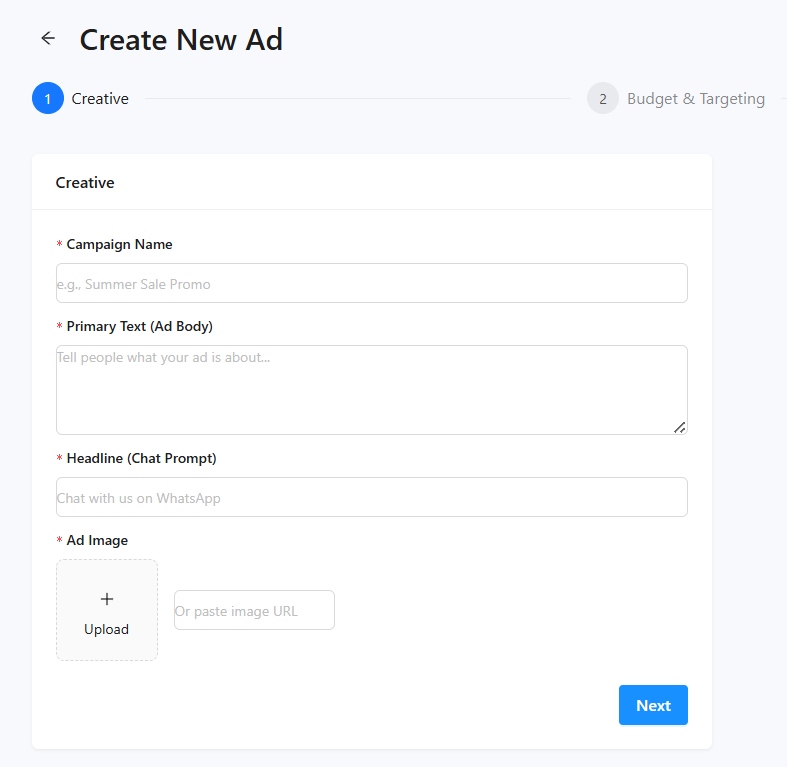
Task: Click the Ad Image label
Action: click(97, 540)
